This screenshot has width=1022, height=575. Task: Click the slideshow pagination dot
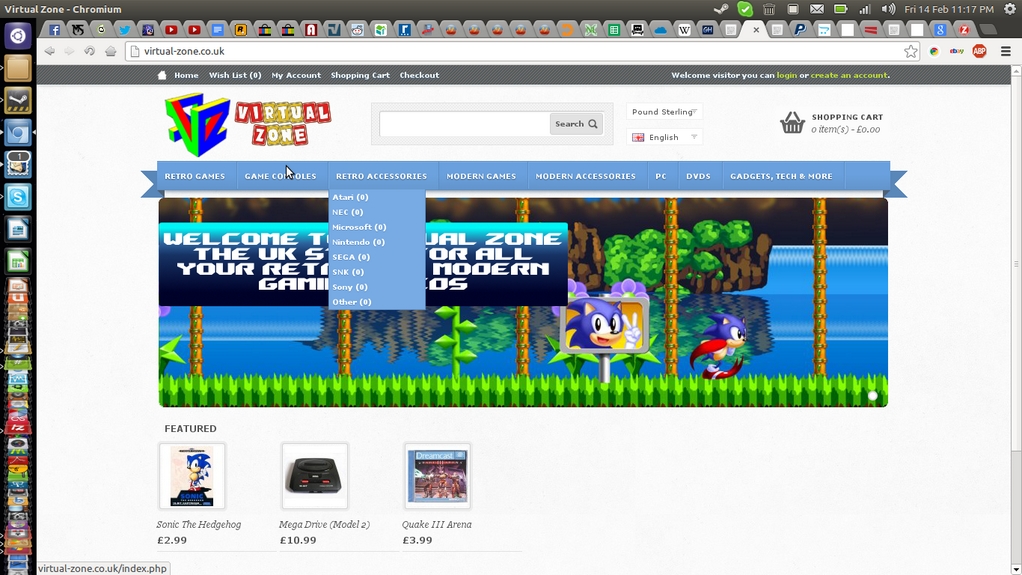[873, 396]
